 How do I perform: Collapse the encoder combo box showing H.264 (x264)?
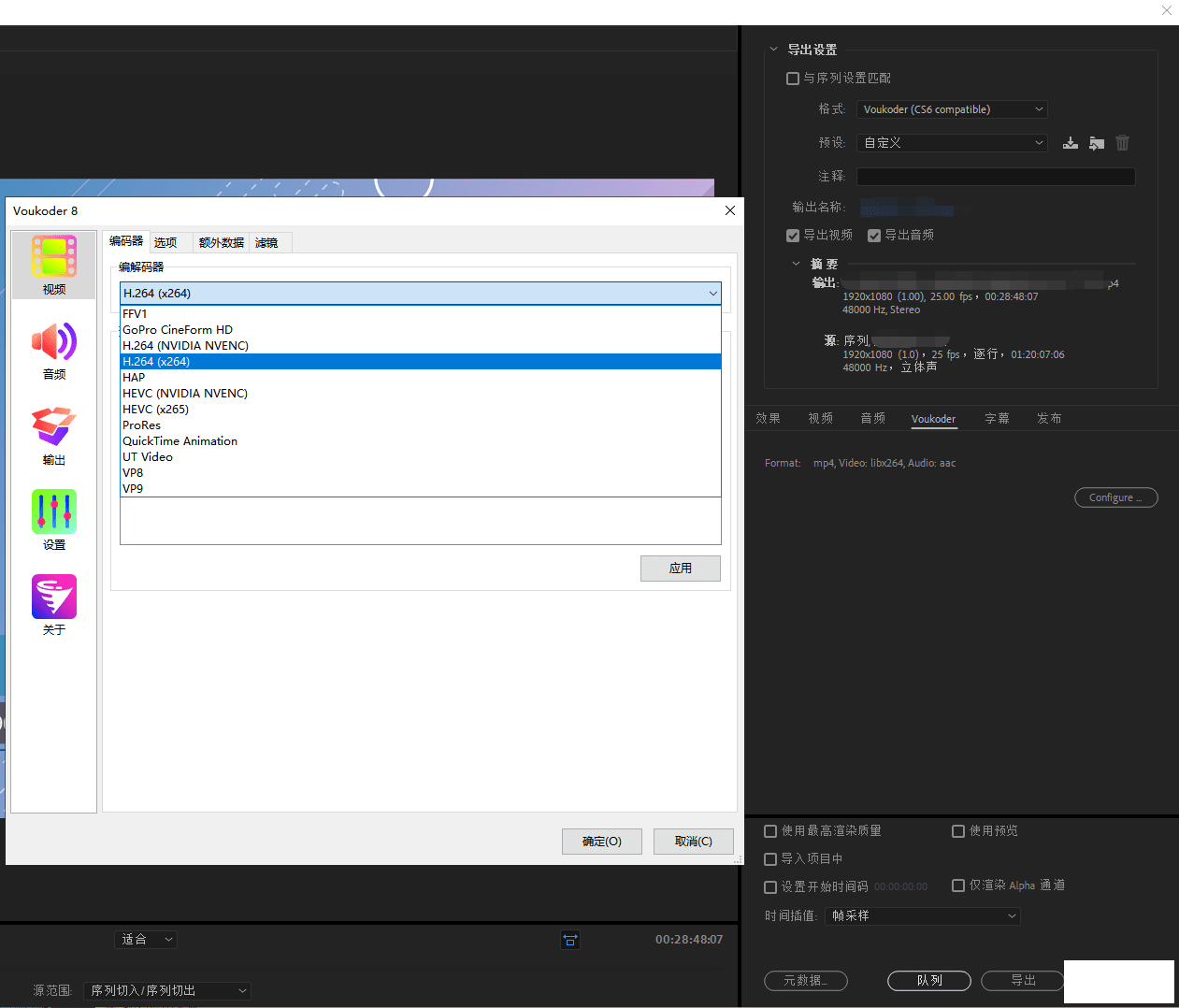point(421,294)
